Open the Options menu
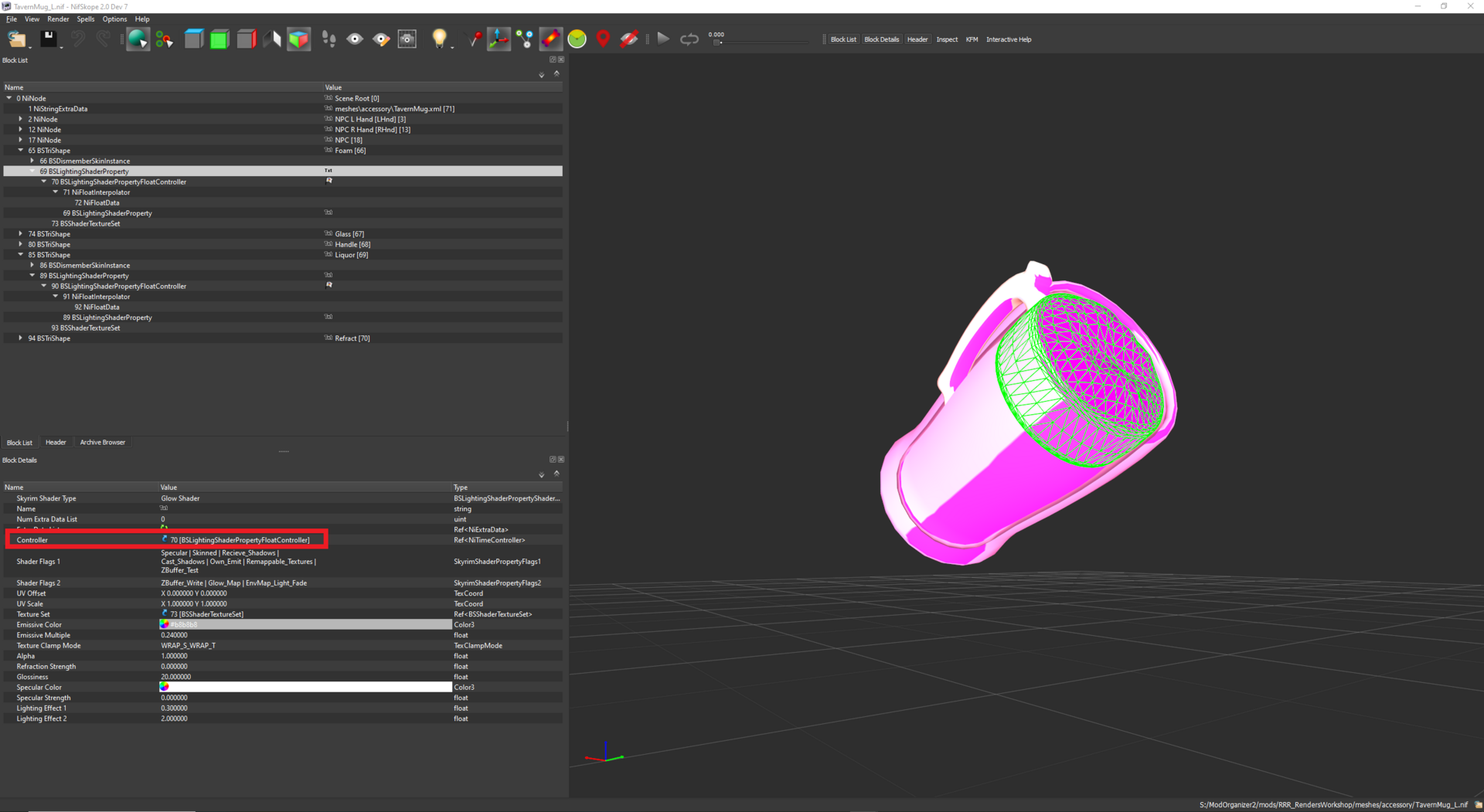This screenshot has height=812, width=1484. click(x=114, y=19)
